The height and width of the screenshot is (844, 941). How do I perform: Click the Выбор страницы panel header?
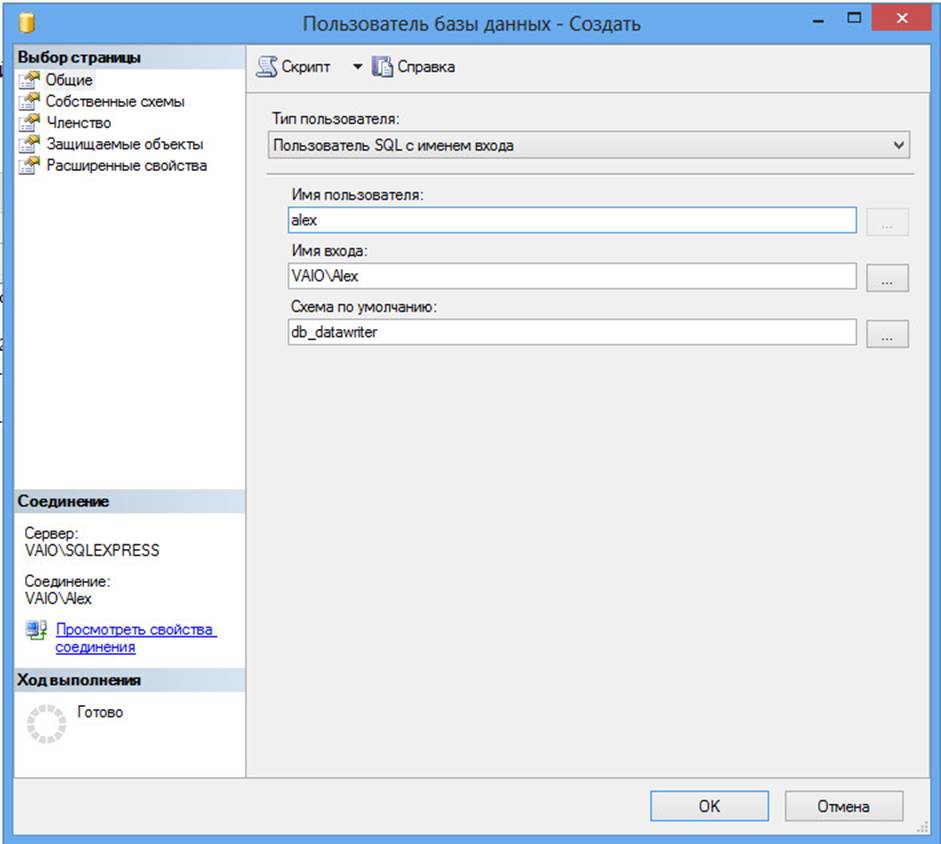click(129, 58)
